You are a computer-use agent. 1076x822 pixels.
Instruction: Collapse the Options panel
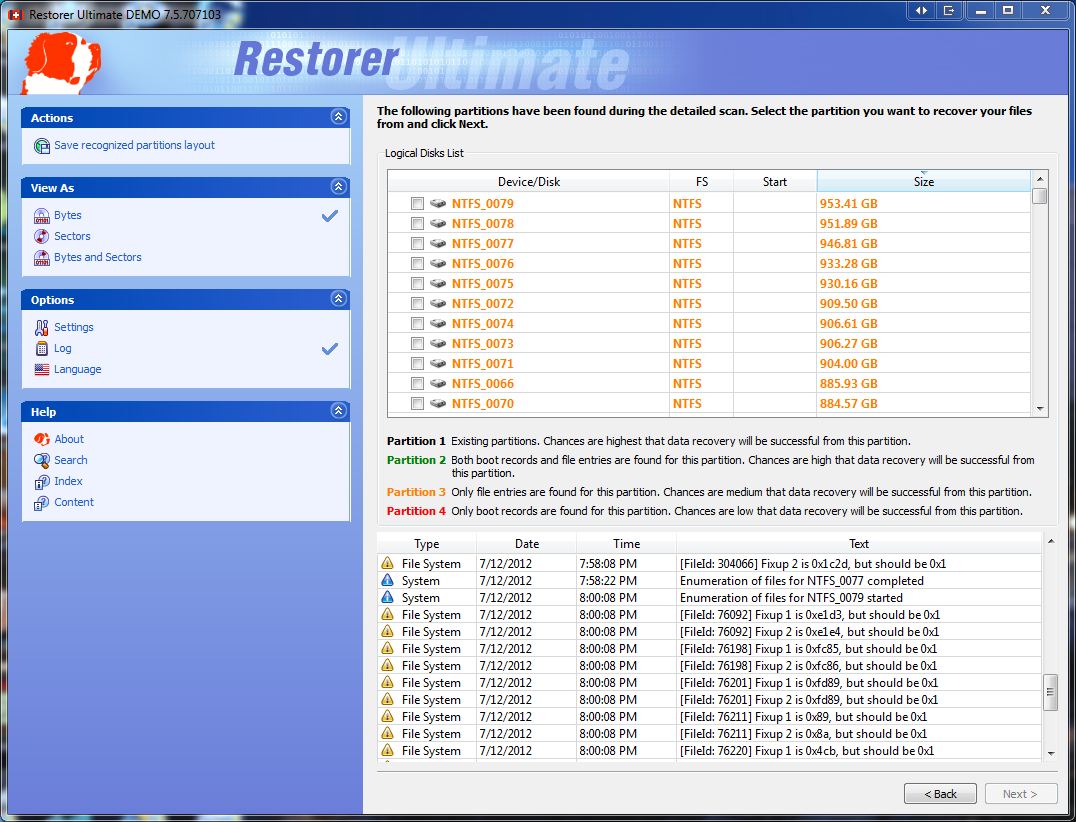click(x=338, y=298)
